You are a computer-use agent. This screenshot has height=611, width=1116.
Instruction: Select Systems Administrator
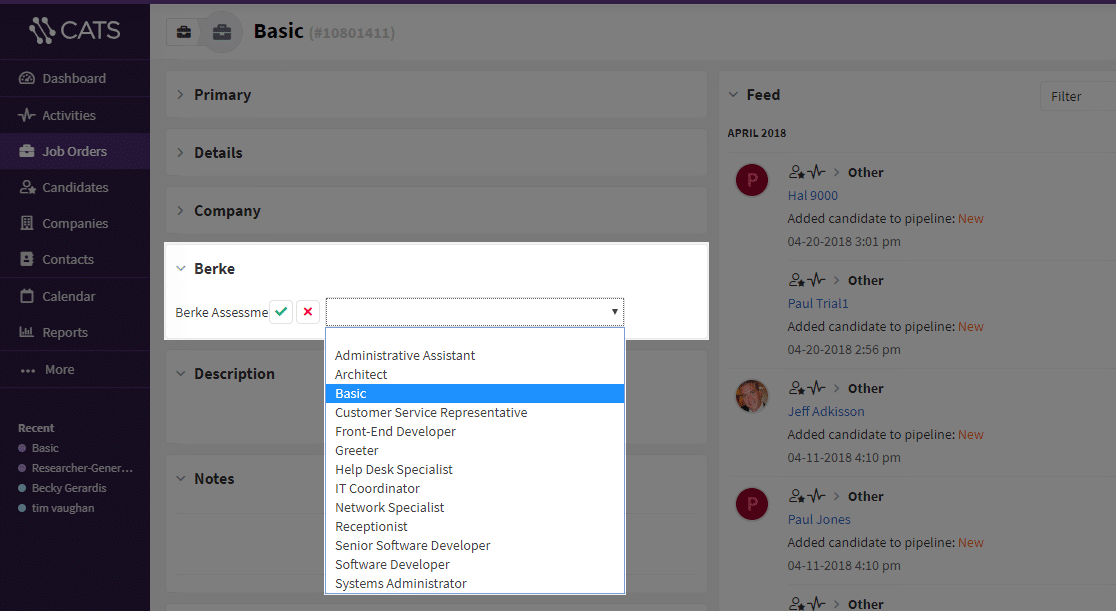tap(475, 583)
